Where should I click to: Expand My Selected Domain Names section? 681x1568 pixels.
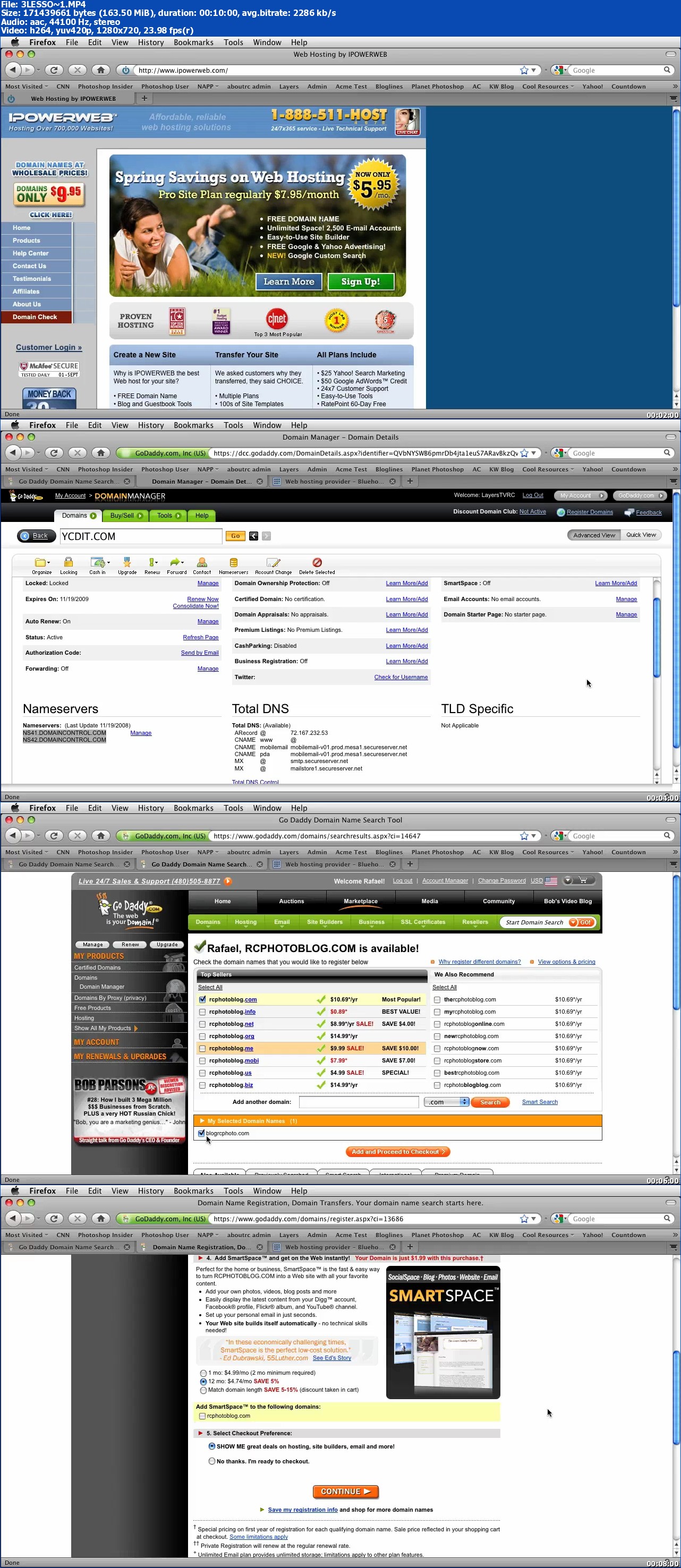coord(202,1120)
